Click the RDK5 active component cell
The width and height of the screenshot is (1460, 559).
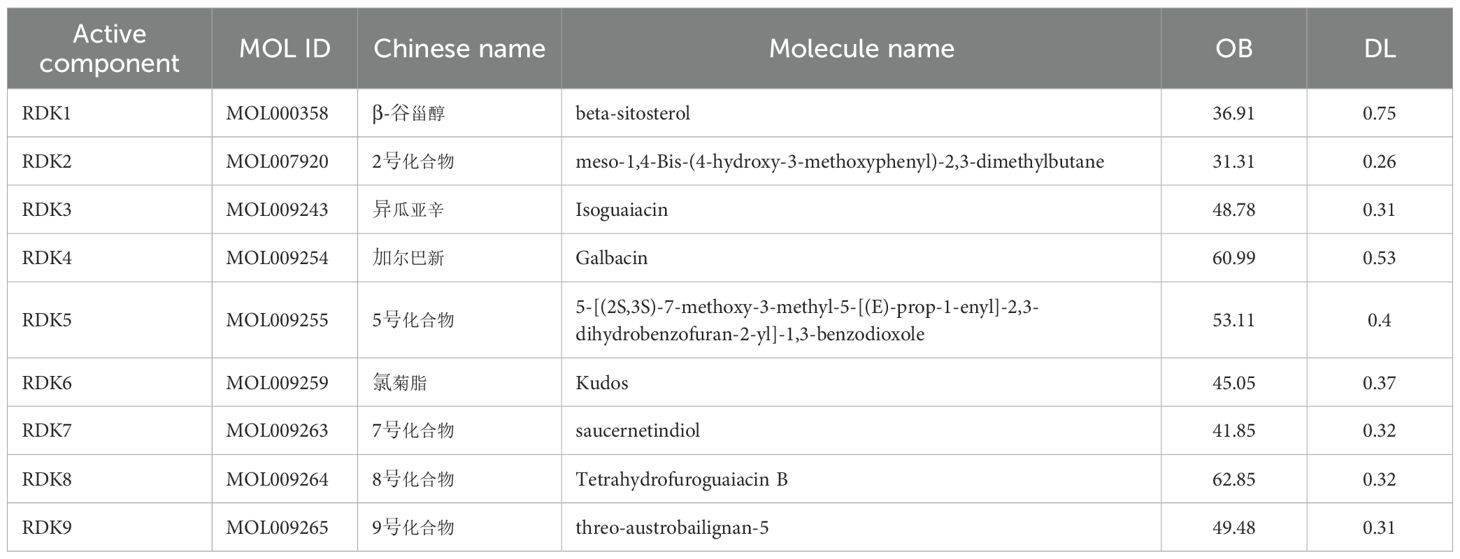(x=47, y=320)
